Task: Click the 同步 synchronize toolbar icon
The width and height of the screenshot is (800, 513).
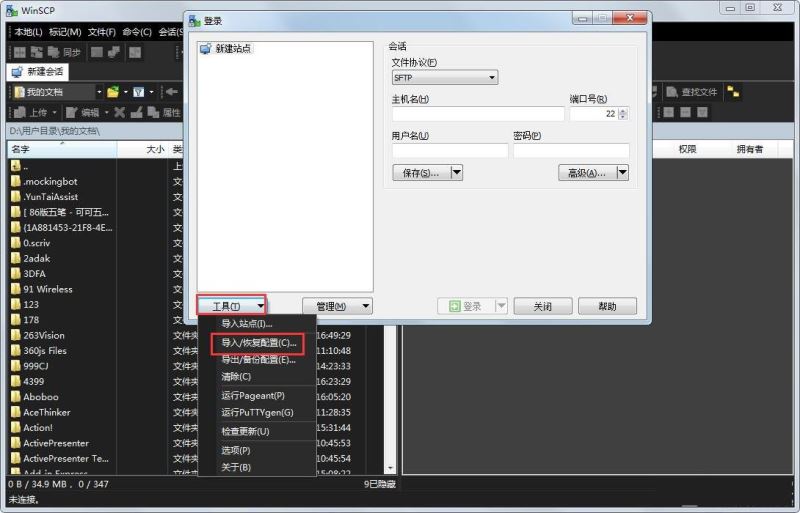Action: point(51,52)
